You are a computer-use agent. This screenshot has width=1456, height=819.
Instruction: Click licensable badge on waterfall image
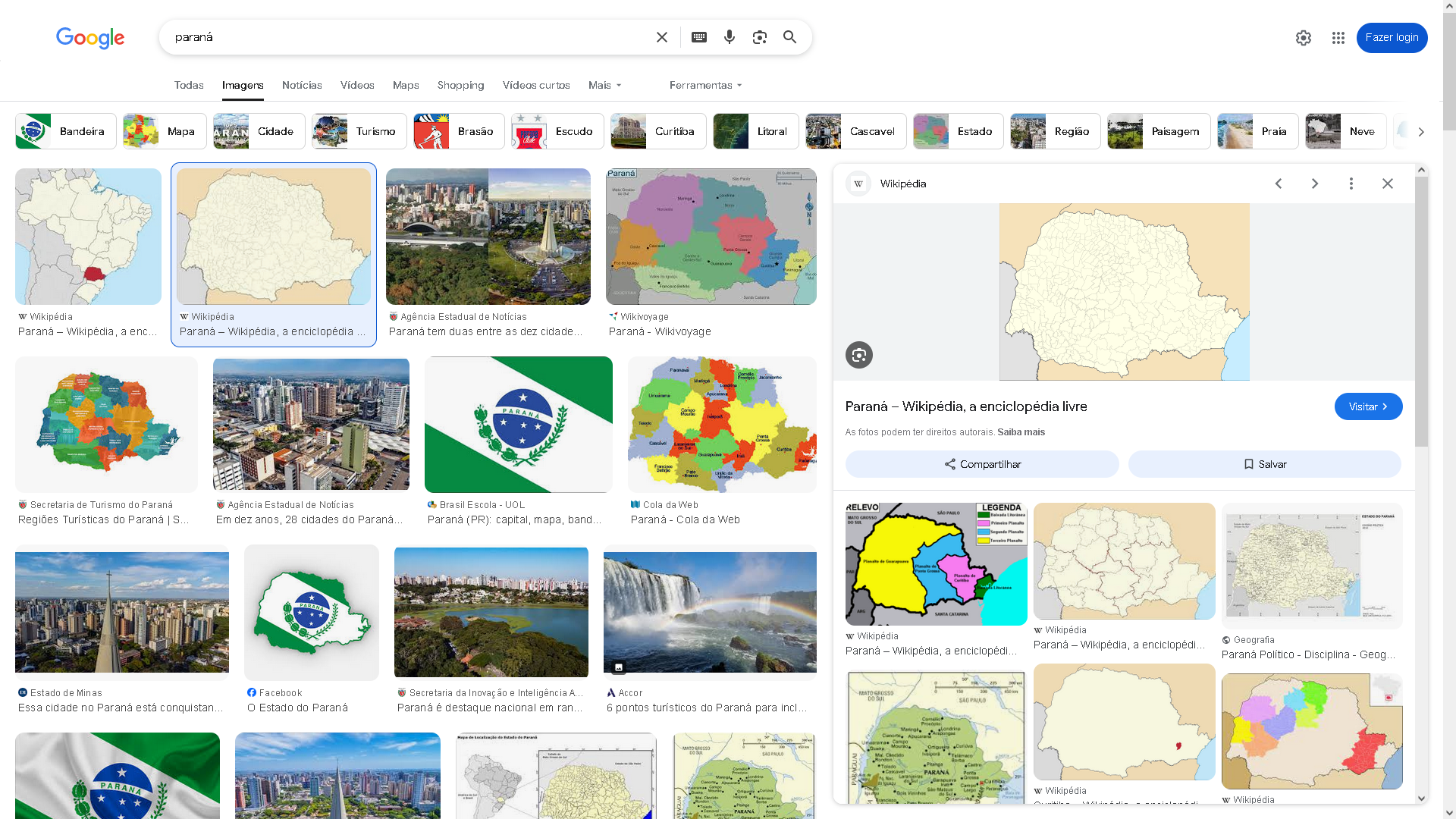click(619, 667)
